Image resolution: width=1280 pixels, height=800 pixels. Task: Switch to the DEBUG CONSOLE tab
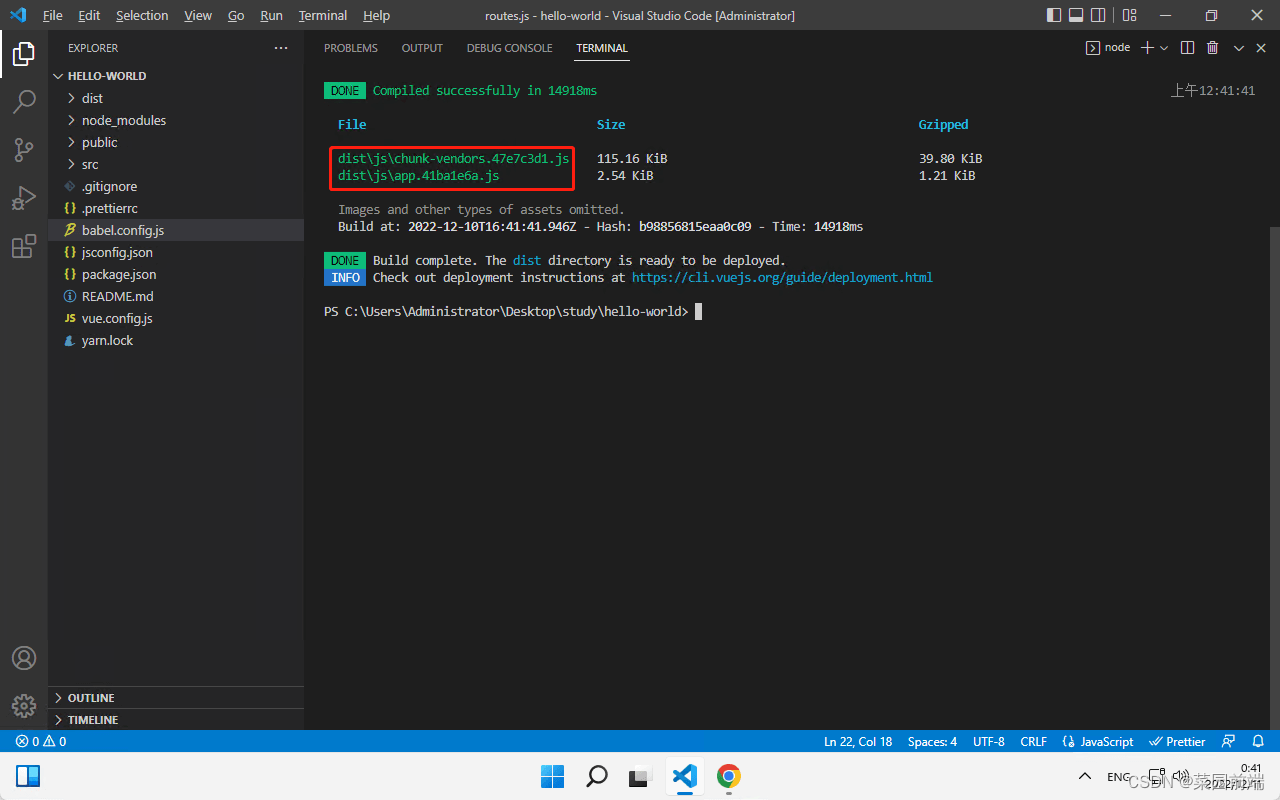[509, 48]
